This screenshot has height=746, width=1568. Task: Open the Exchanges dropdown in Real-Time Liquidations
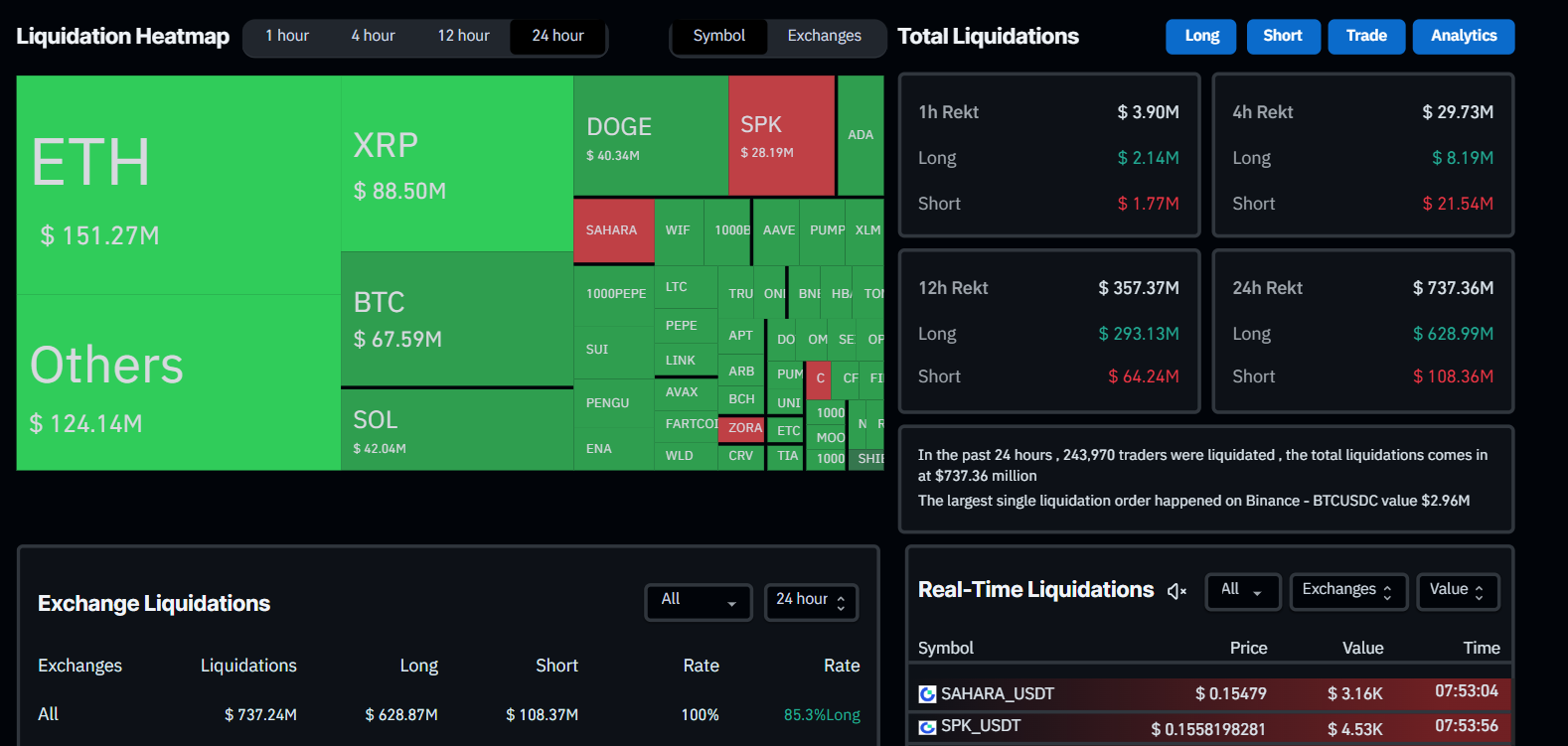tap(1347, 591)
